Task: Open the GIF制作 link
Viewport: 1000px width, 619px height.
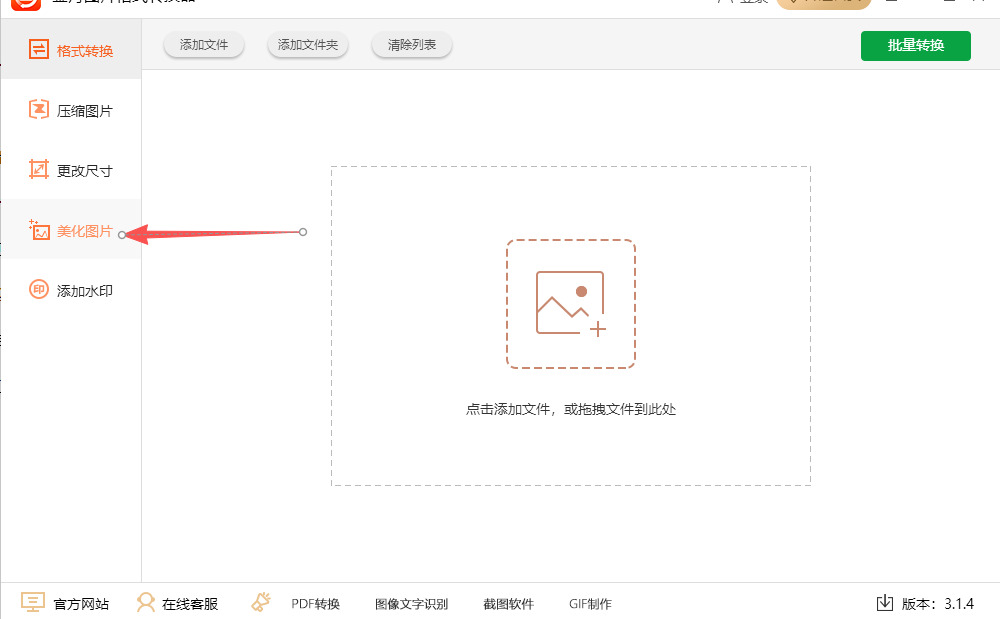Action: [x=590, y=604]
